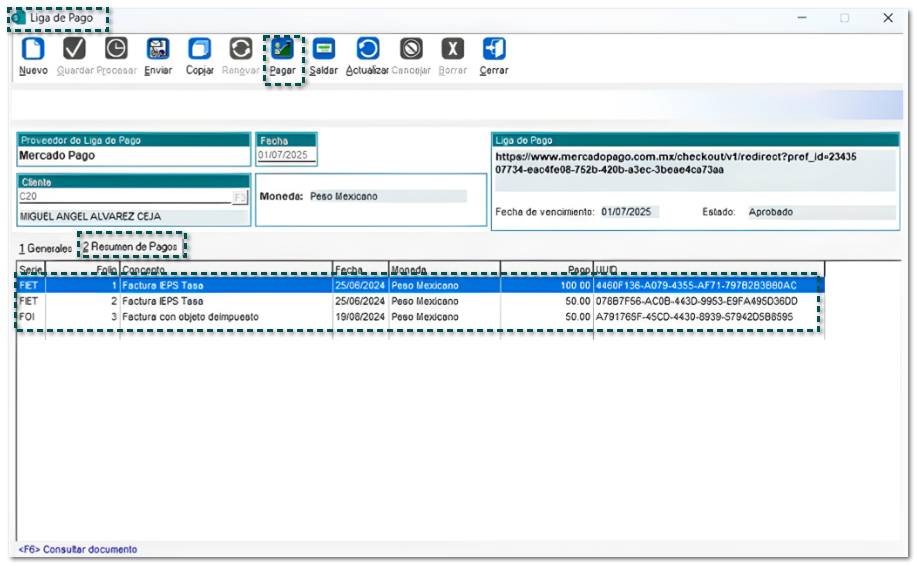Open the F3 client lookup button

(239, 198)
